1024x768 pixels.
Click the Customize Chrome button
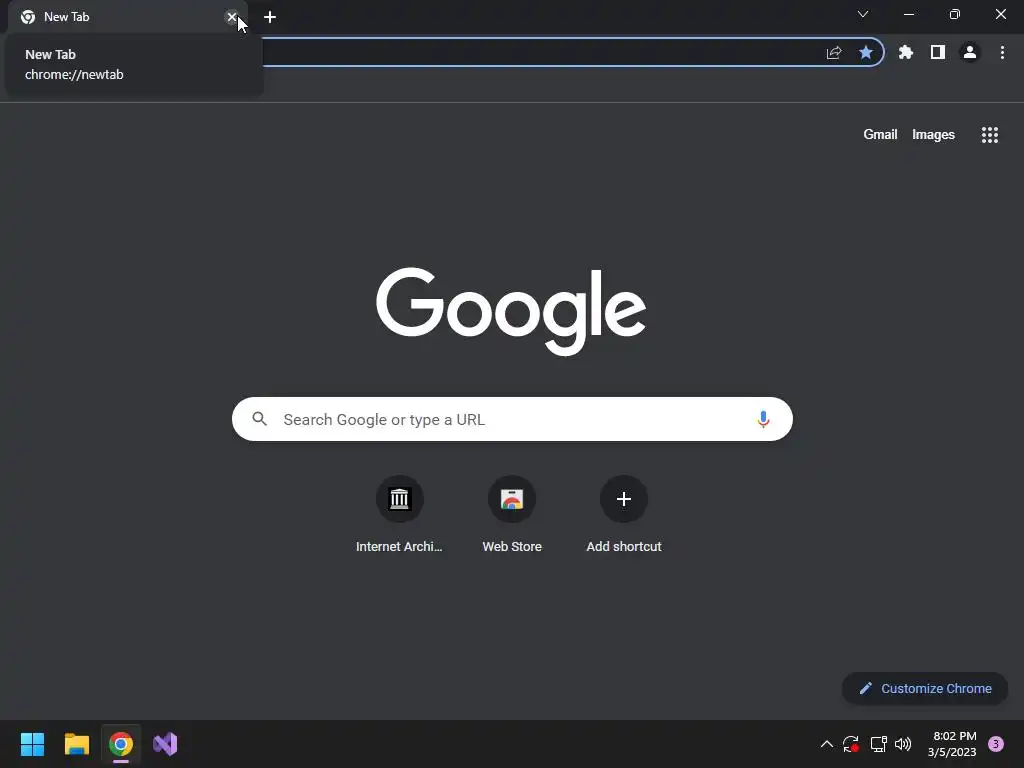(x=925, y=688)
